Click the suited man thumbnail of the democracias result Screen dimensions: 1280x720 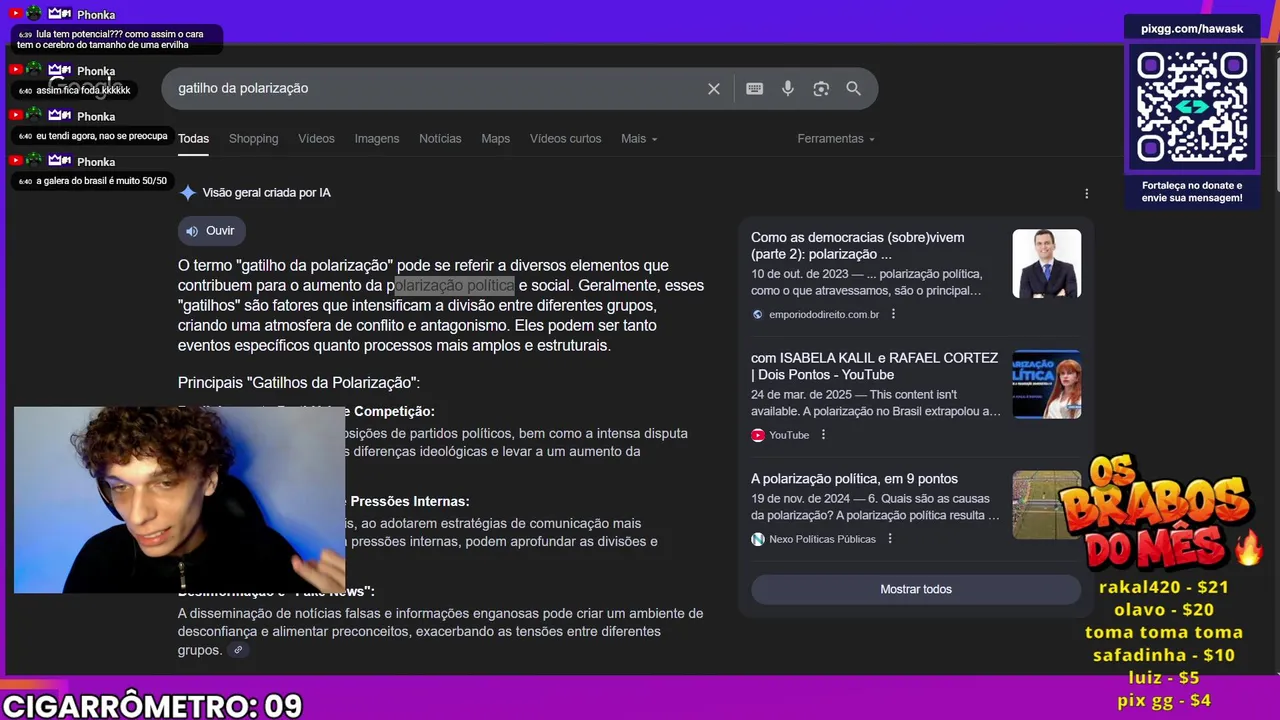pyautogui.click(x=1046, y=264)
